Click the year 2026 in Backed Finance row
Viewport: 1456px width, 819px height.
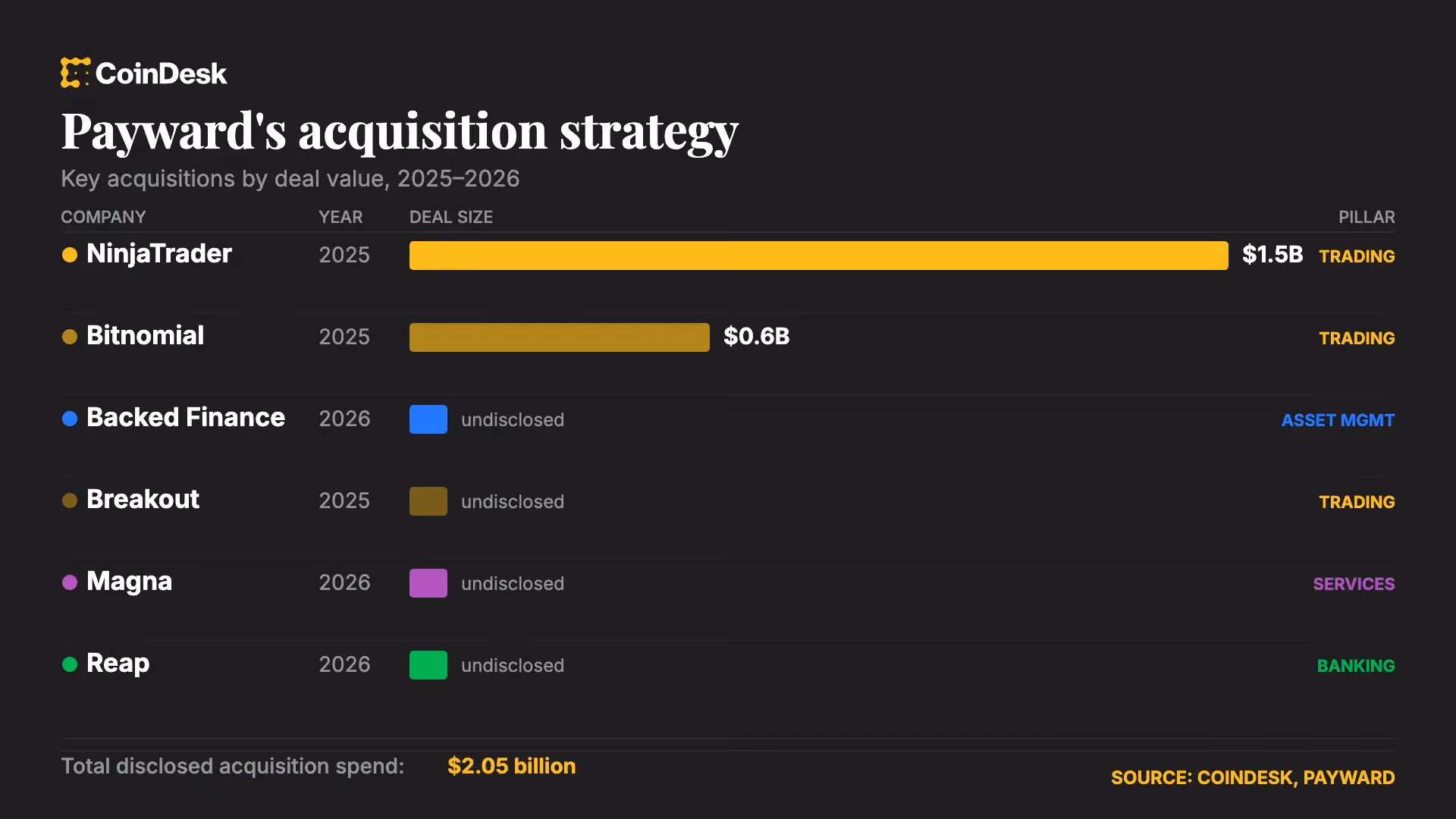click(344, 419)
